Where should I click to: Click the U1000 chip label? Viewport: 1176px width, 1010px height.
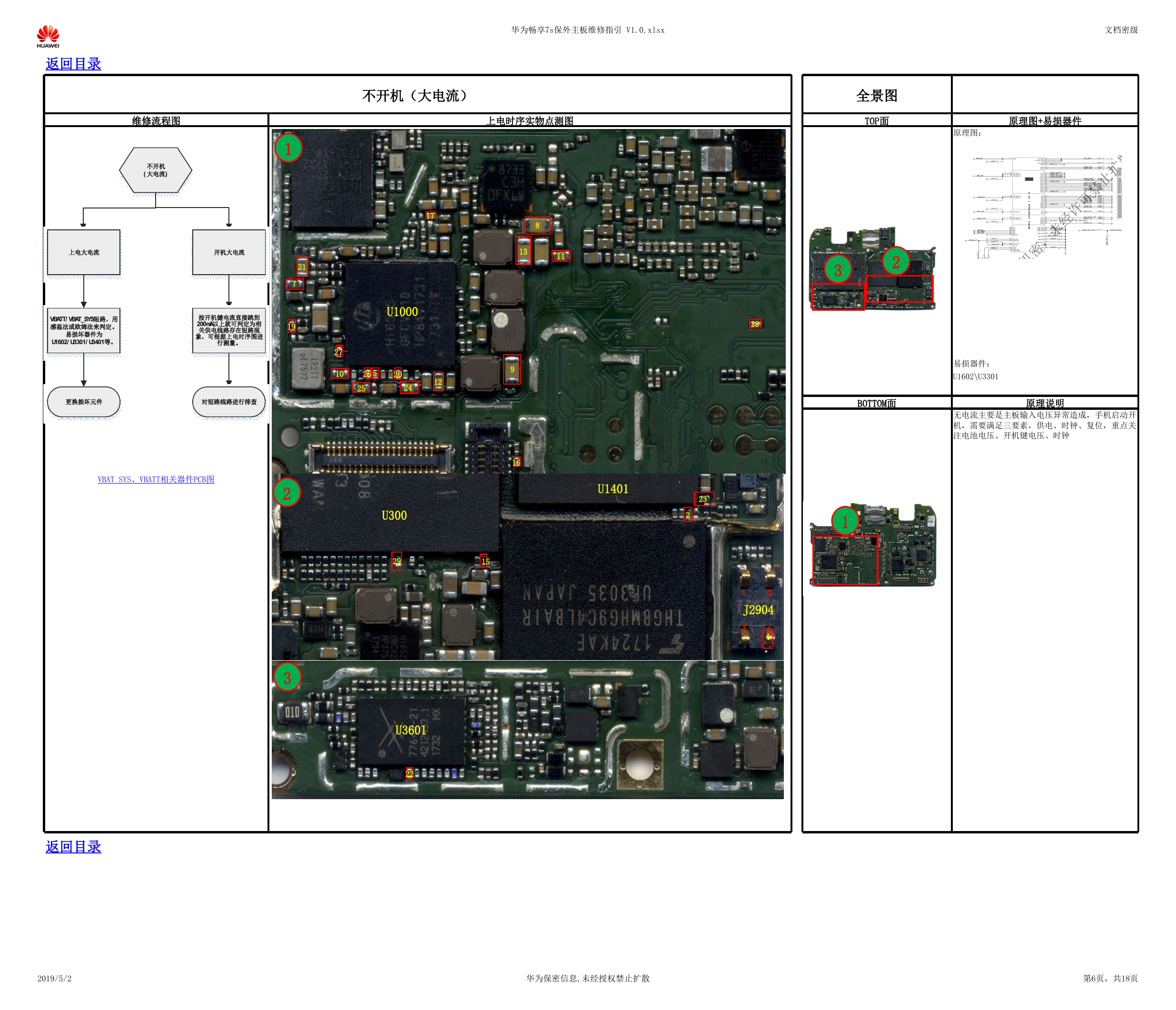point(402,312)
